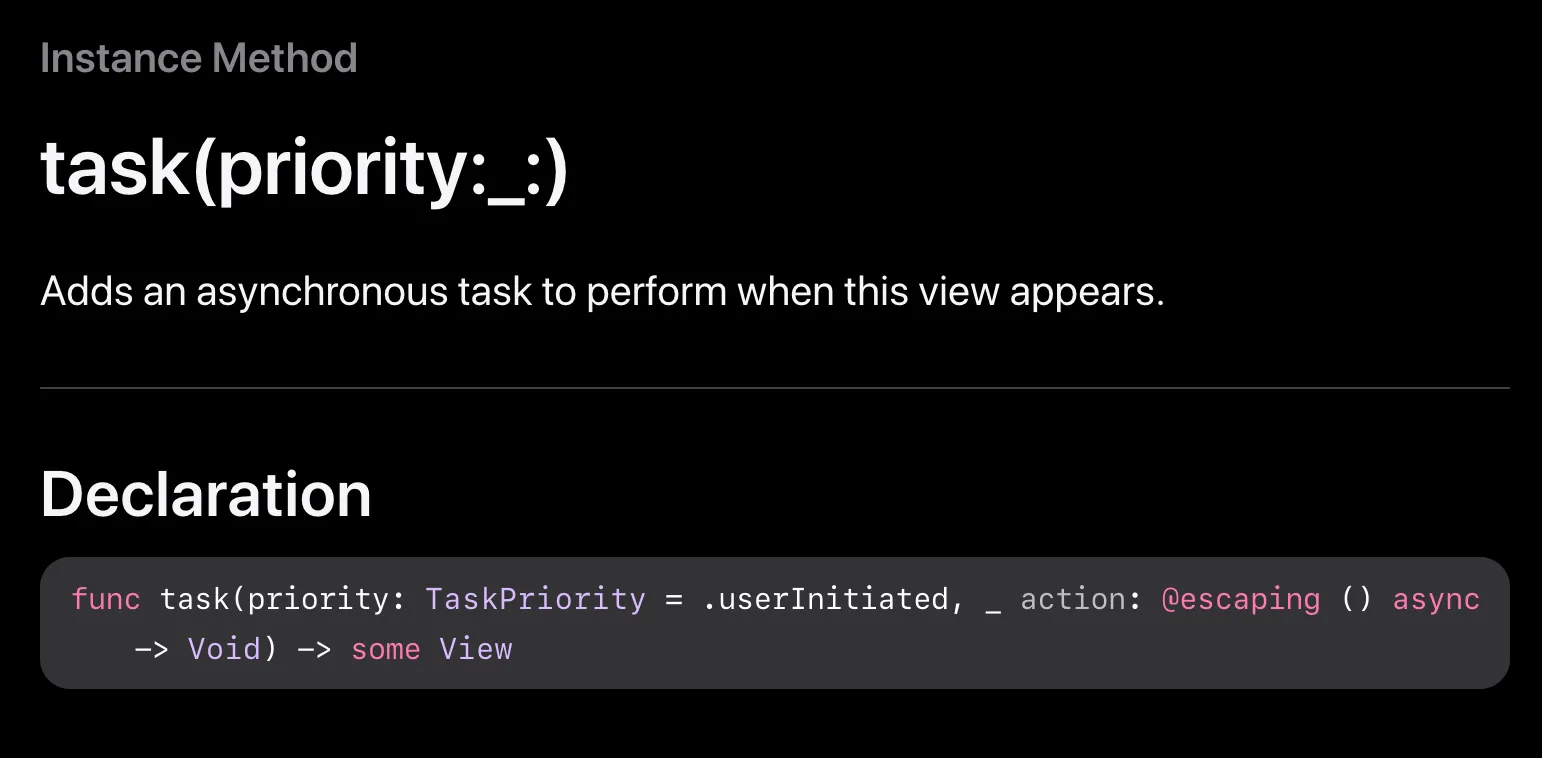Click the task(priority:_:) page title
The image size is (1542, 758).
pyautogui.click(x=304, y=169)
